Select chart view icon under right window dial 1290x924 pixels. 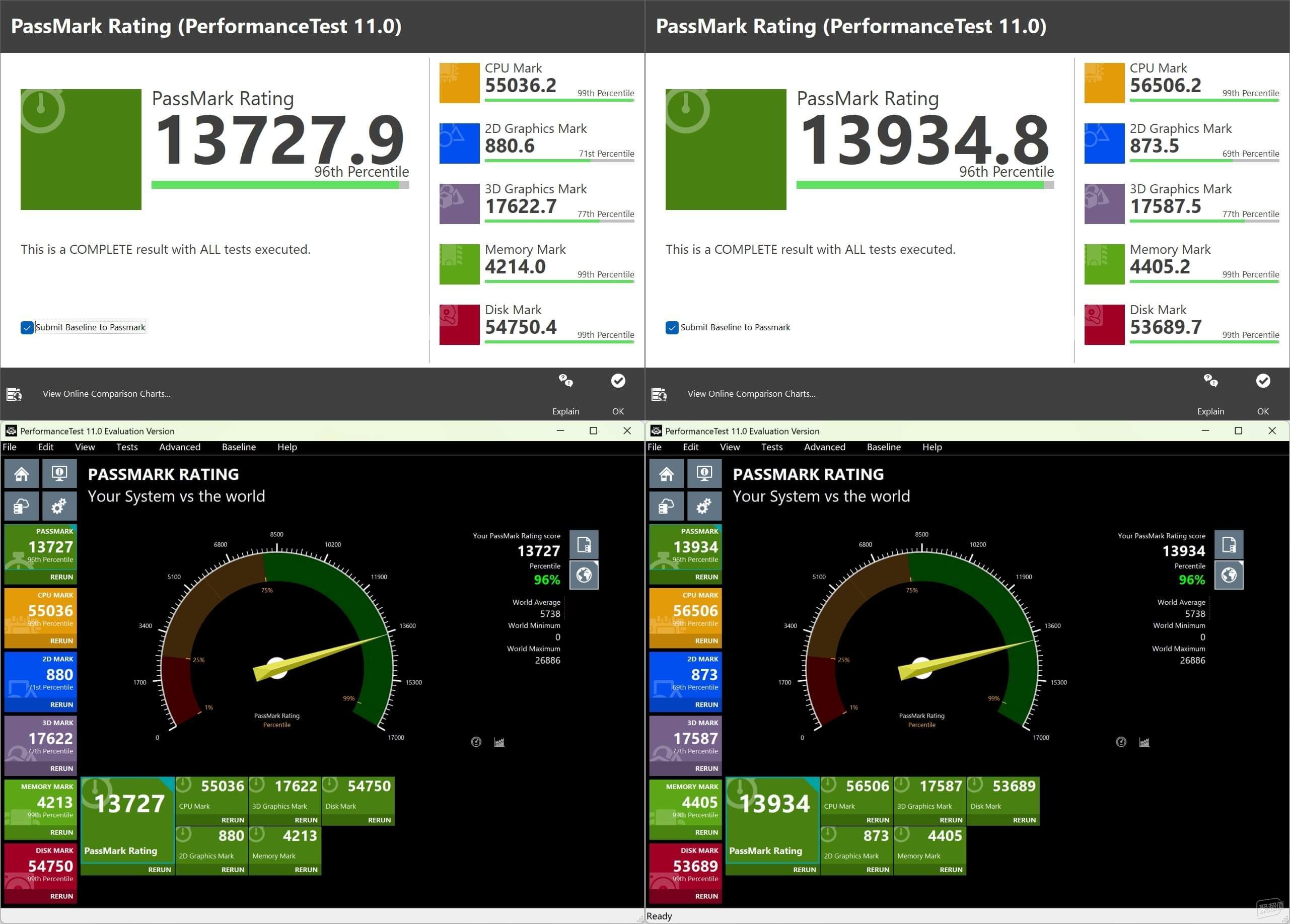(x=1144, y=742)
